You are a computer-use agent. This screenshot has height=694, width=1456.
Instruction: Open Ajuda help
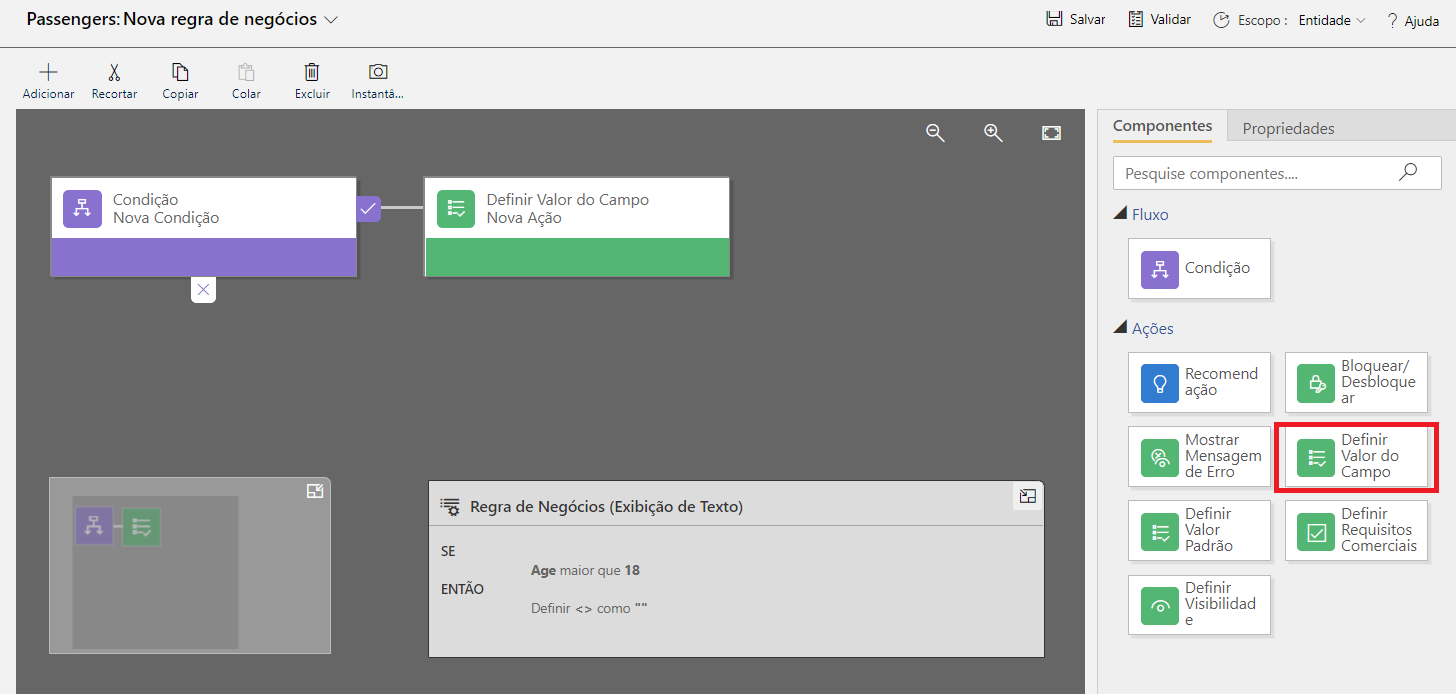pos(1413,20)
